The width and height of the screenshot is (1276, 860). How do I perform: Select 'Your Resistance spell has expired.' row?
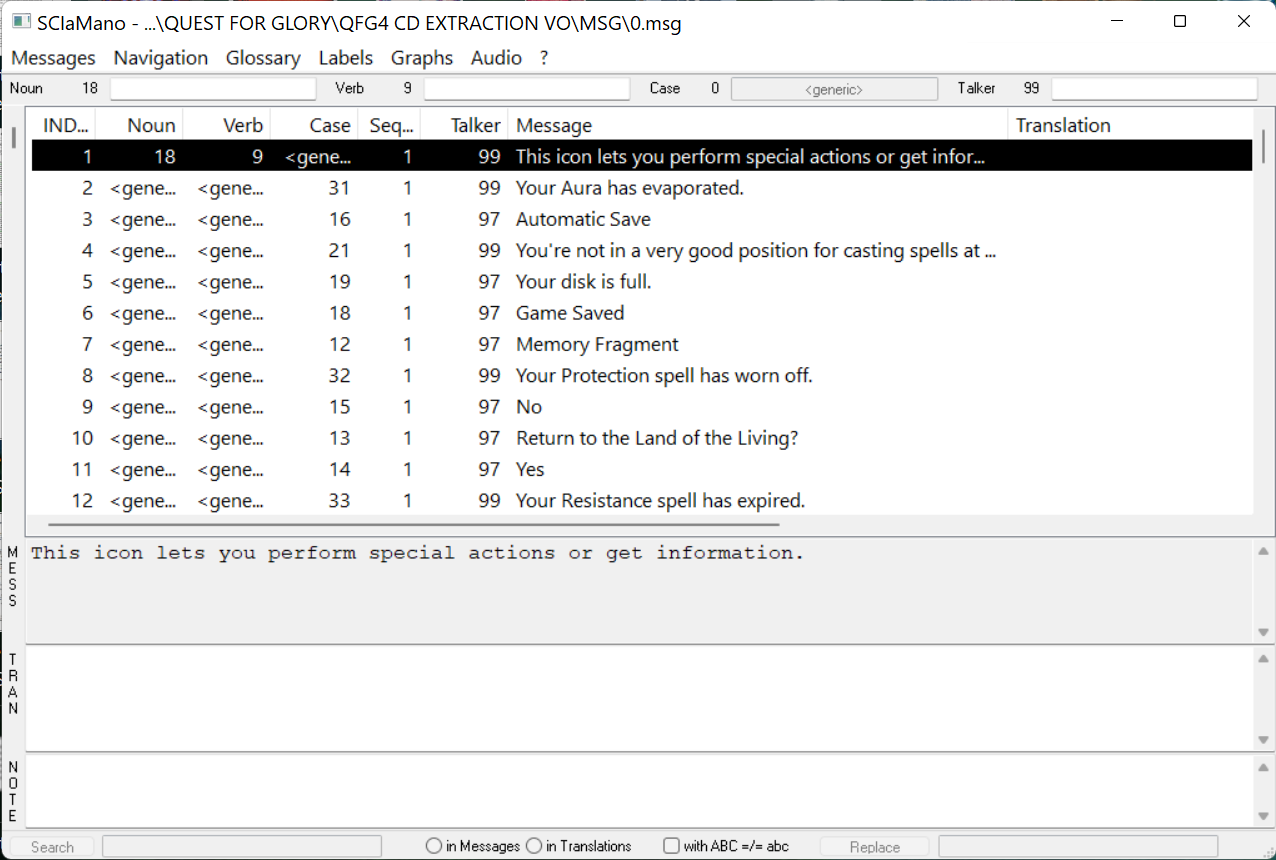tap(642, 501)
